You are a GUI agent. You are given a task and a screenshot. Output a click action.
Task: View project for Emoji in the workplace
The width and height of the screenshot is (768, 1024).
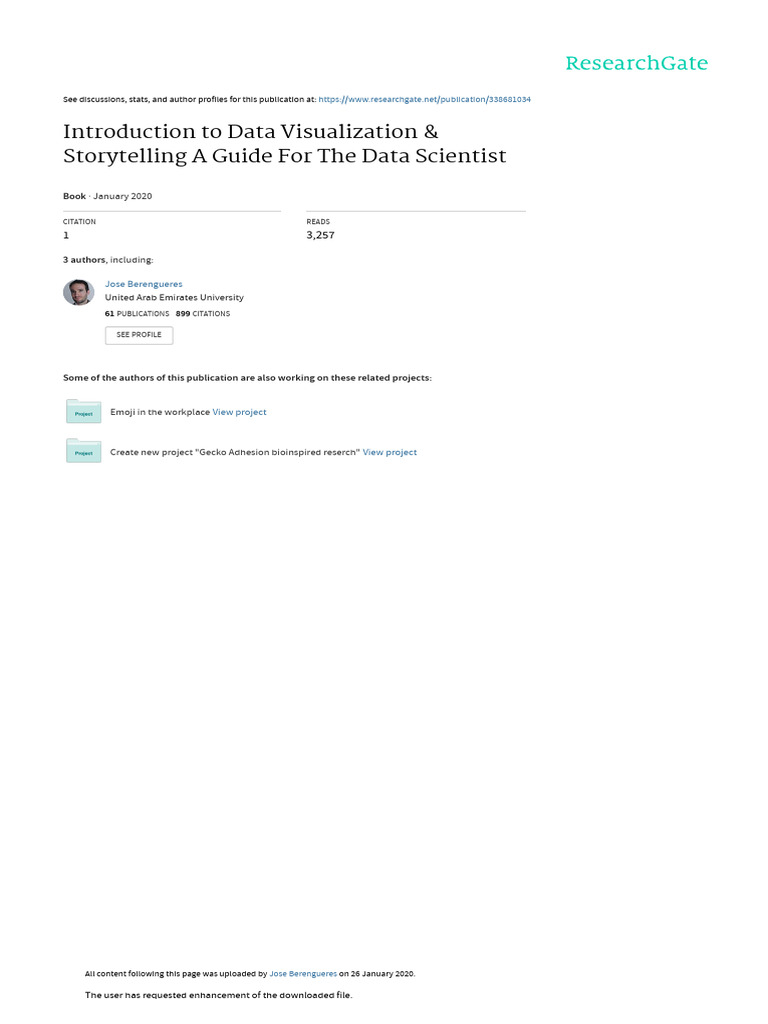pyautogui.click(x=240, y=412)
